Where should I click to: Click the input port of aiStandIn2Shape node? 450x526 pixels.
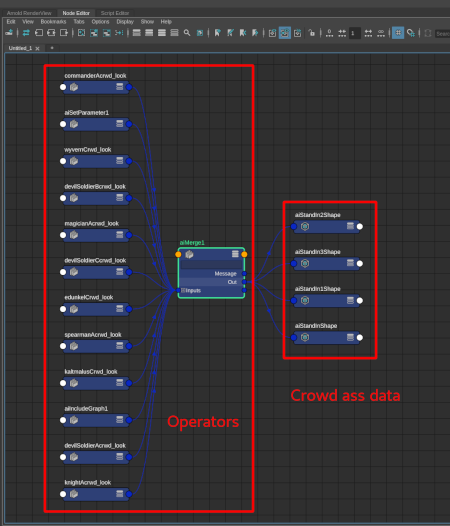[294, 226]
